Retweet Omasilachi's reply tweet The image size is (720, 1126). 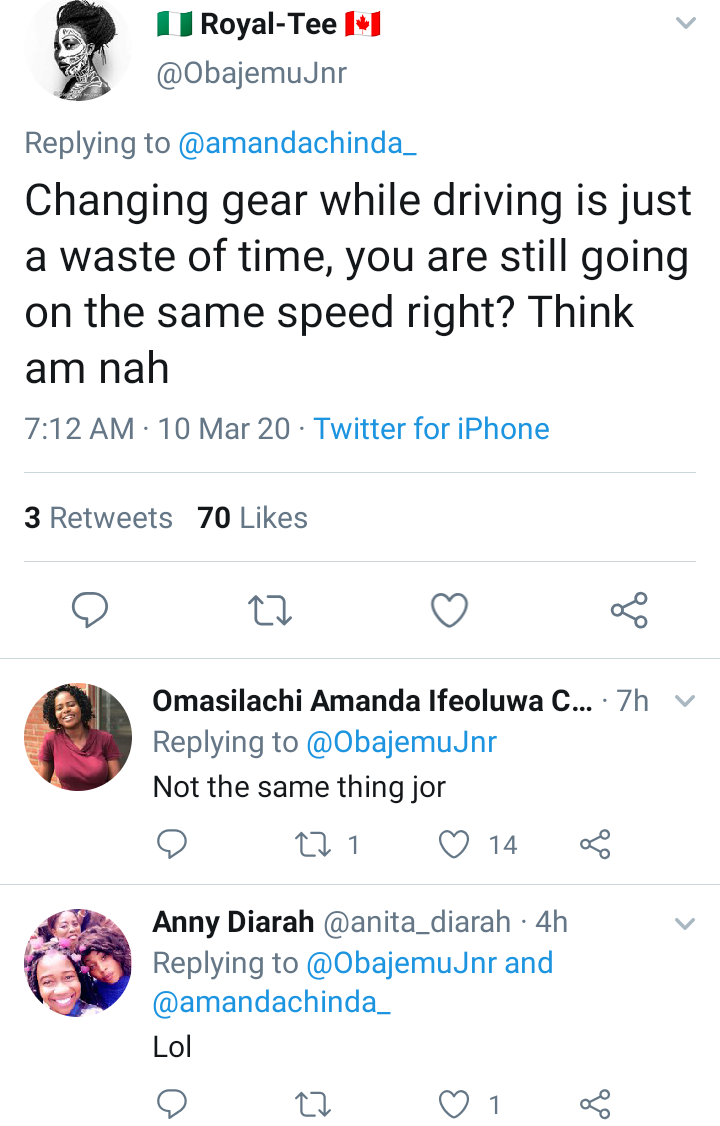tap(308, 845)
